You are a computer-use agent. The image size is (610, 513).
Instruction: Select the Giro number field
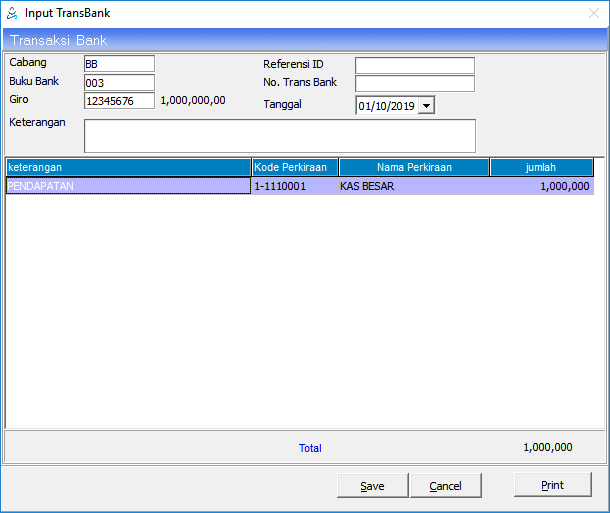point(119,101)
